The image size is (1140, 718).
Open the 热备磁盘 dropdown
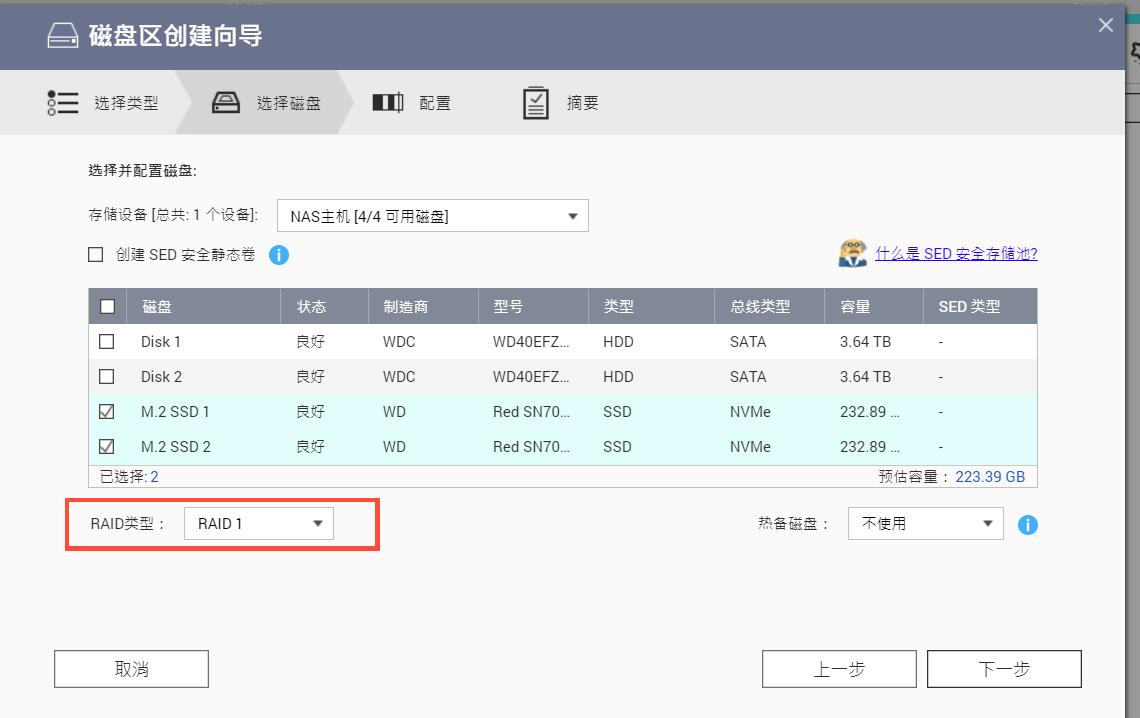(924, 522)
